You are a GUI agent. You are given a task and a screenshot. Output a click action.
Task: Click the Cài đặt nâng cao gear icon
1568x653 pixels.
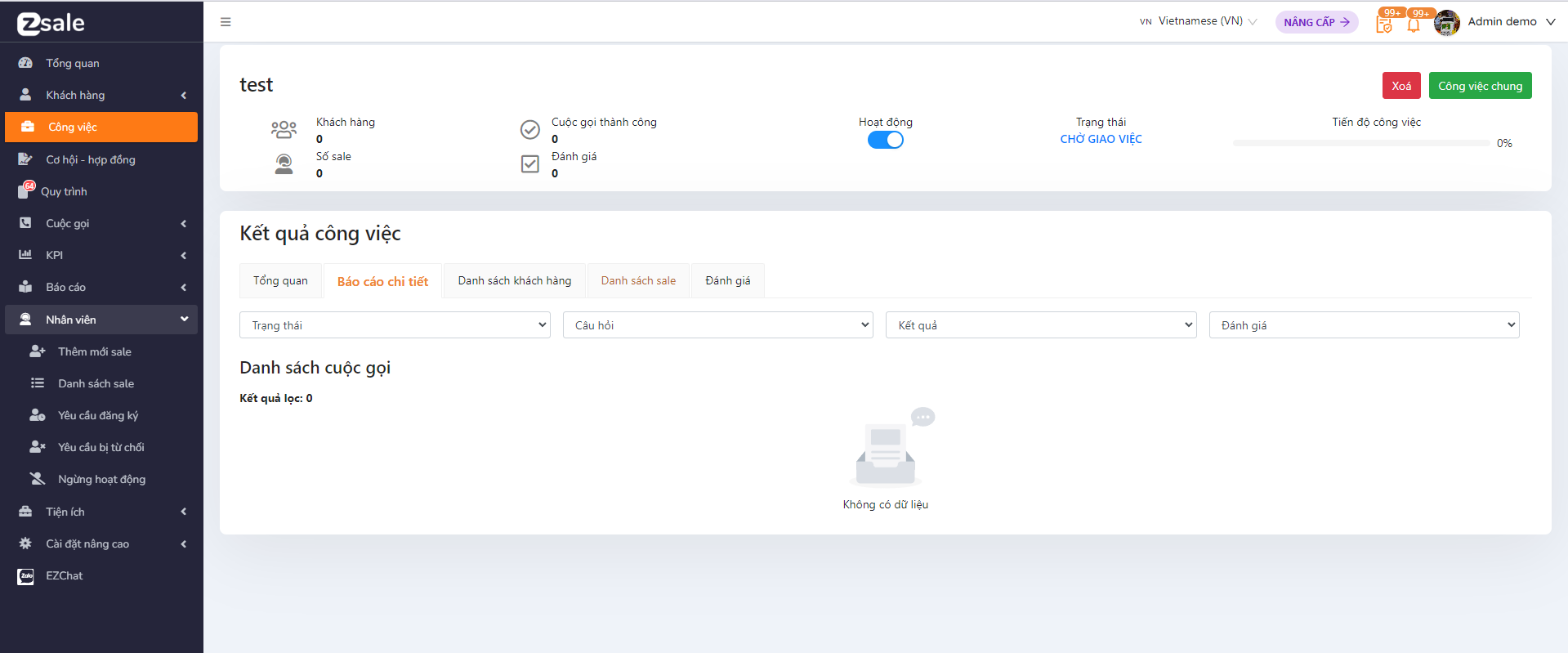pos(25,543)
